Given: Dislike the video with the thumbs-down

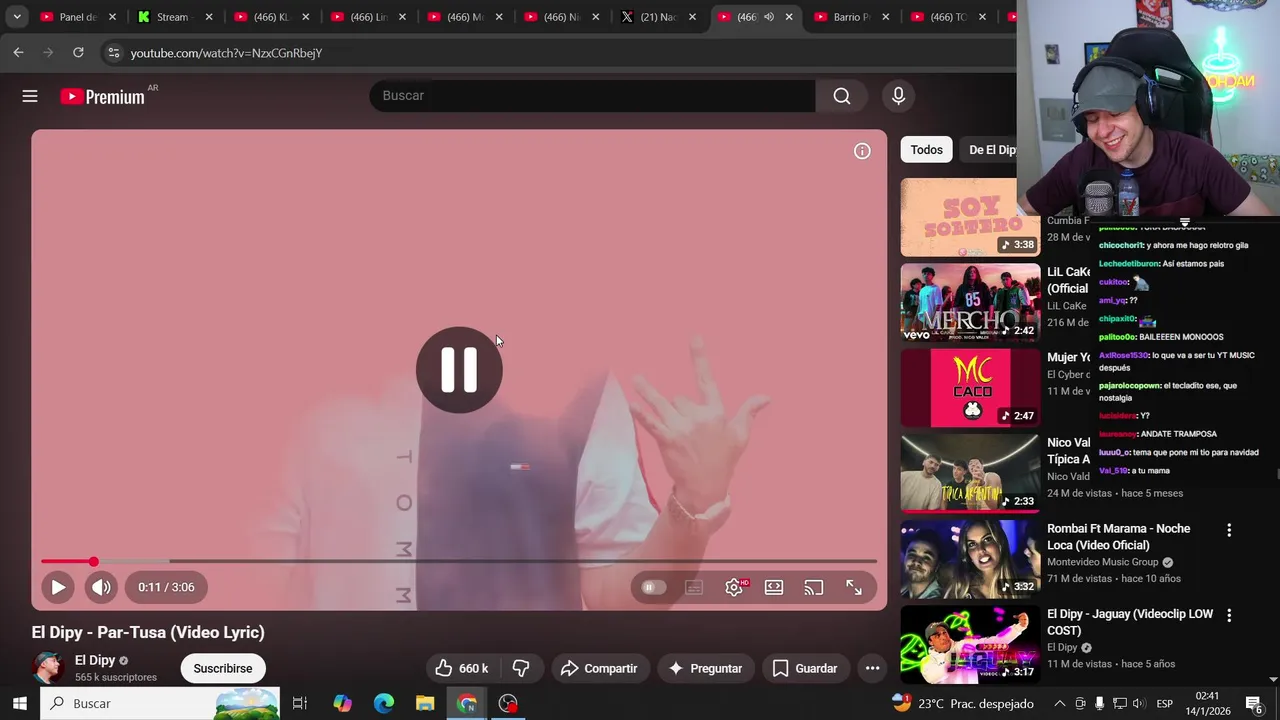Looking at the screenshot, I should 521,668.
